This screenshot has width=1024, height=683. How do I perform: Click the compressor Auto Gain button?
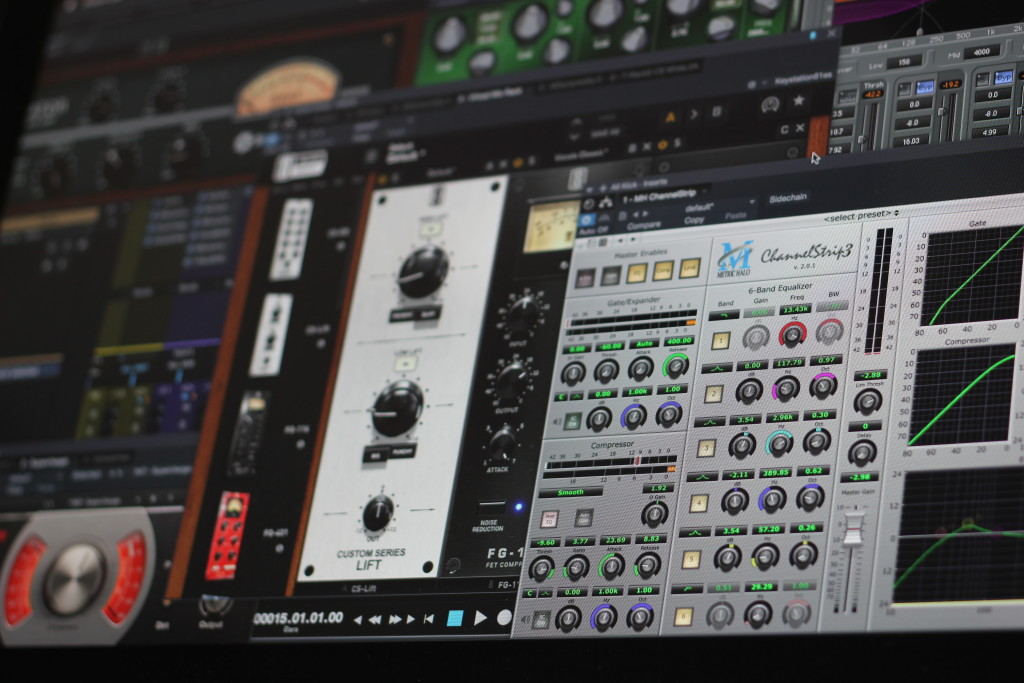coord(583,518)
